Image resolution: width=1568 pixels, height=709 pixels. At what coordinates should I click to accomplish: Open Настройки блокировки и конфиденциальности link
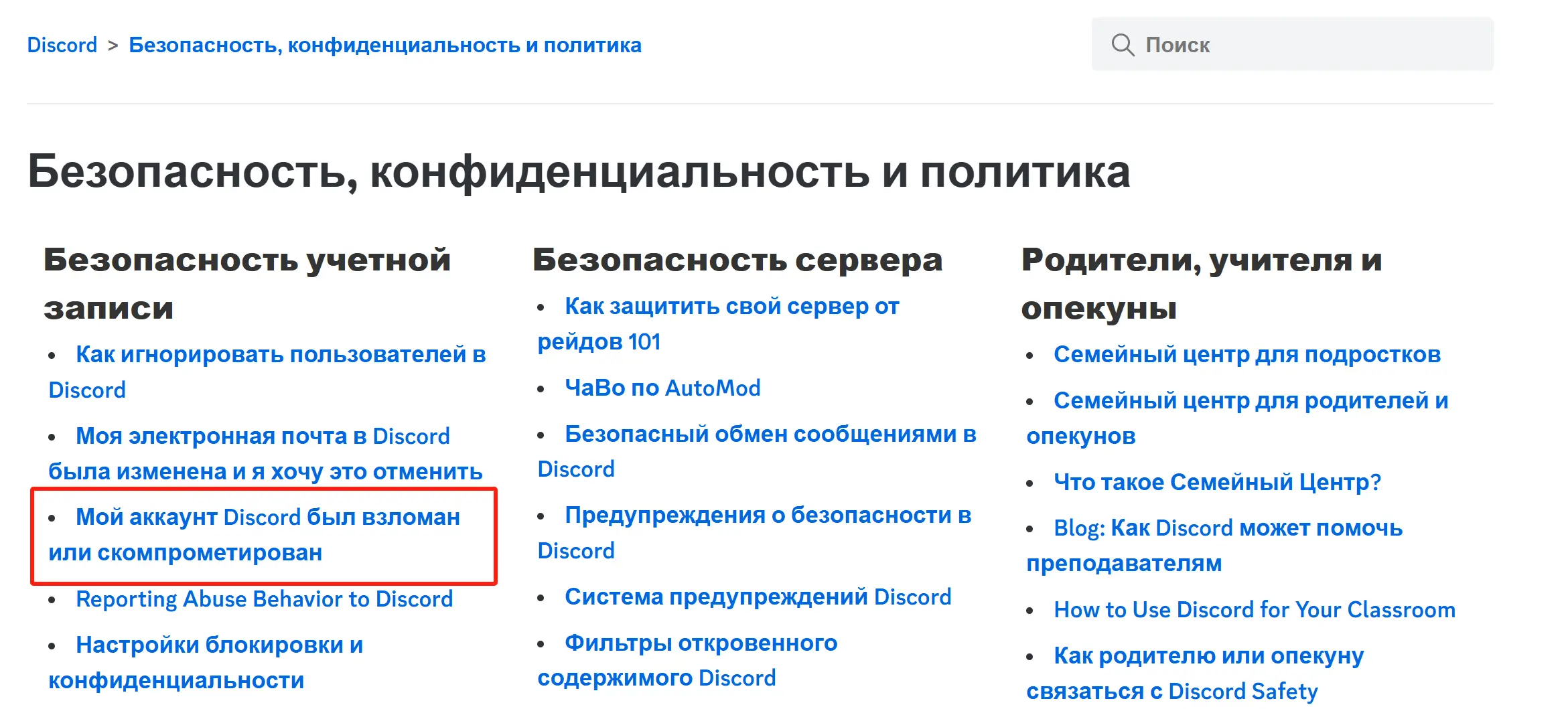click(x=206, y=662)
